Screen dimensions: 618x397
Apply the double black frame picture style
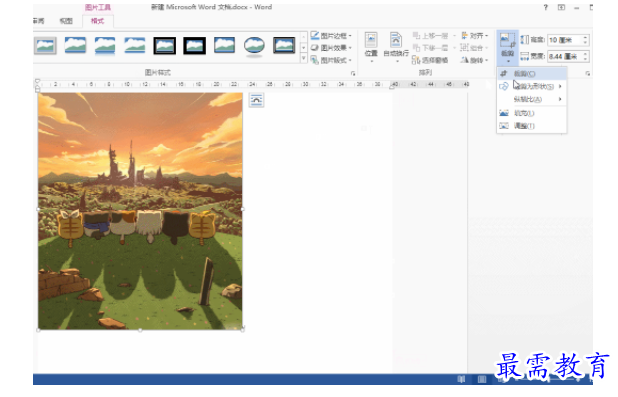pyautogui.click(x=164, y=46)
